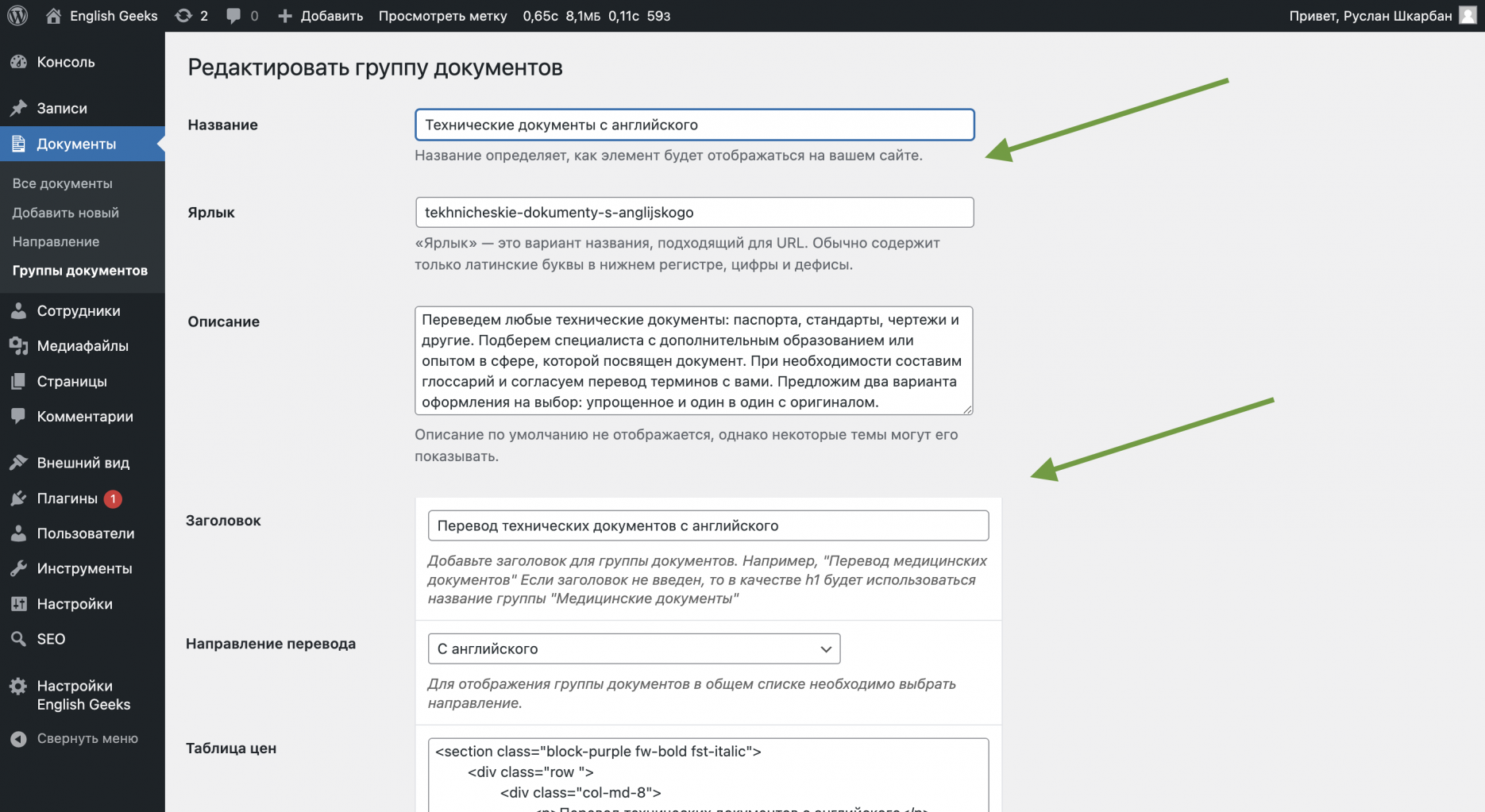The width and height of the screenshot is (1485, 812).
Task: Click into the Название input field
Action: (695, 125)
